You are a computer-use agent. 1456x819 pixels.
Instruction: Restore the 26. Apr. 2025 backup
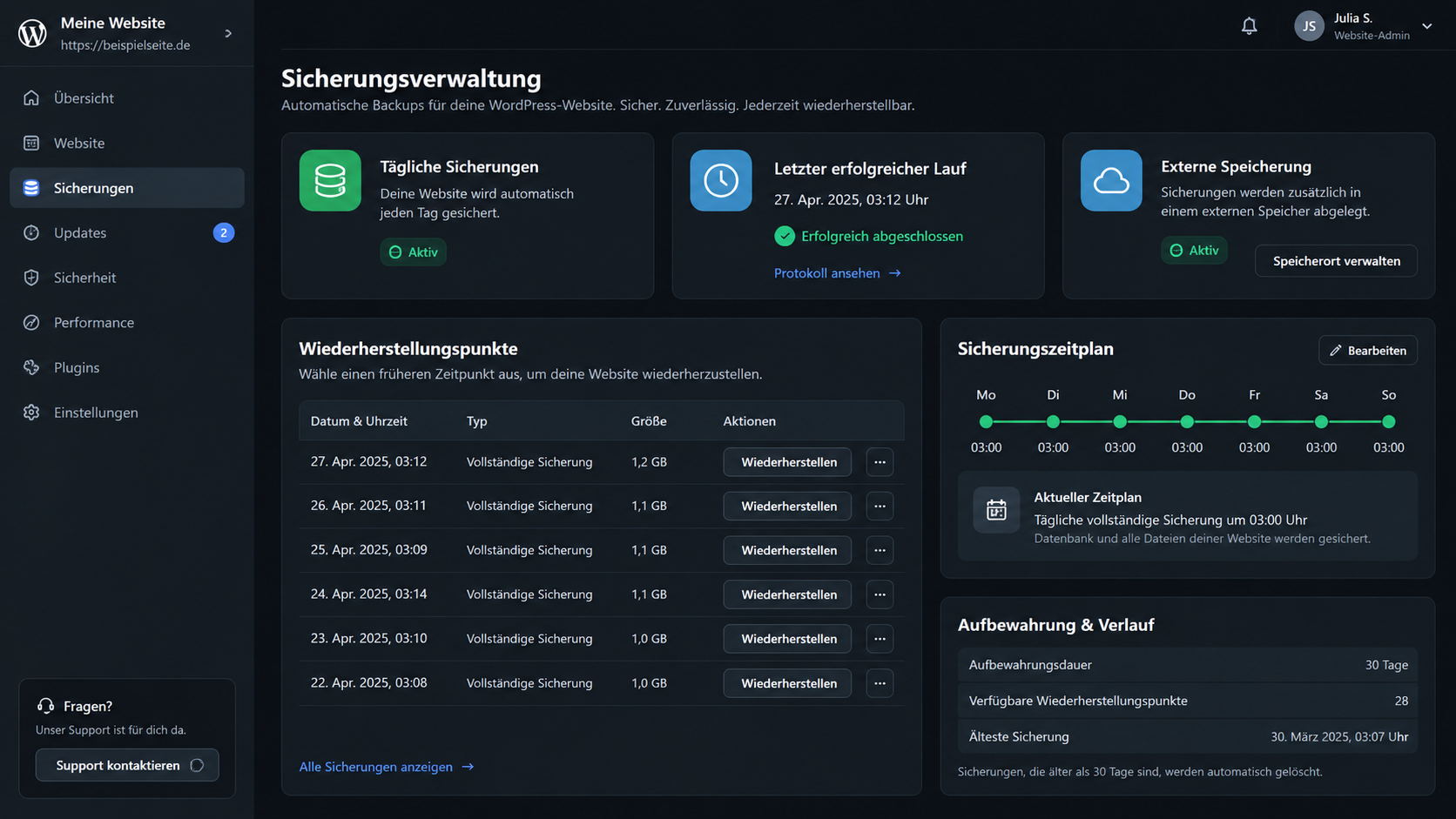(x=787, y=506)
